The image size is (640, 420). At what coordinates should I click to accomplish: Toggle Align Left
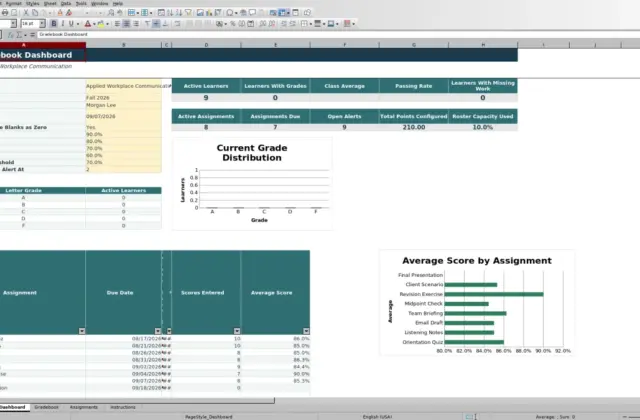click(x=117, y=24)
